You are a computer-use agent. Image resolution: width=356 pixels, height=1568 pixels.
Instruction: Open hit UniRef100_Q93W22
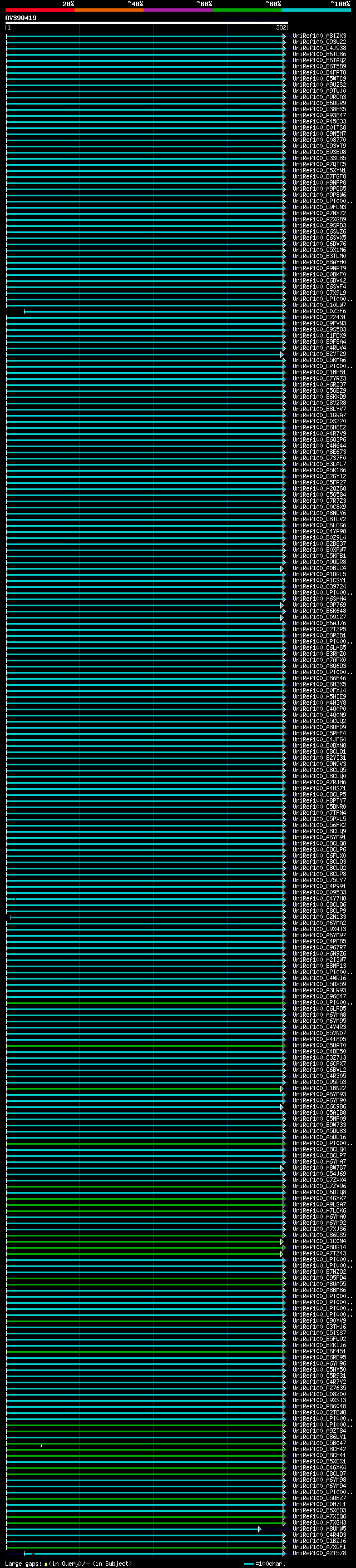tap(319, 42)
